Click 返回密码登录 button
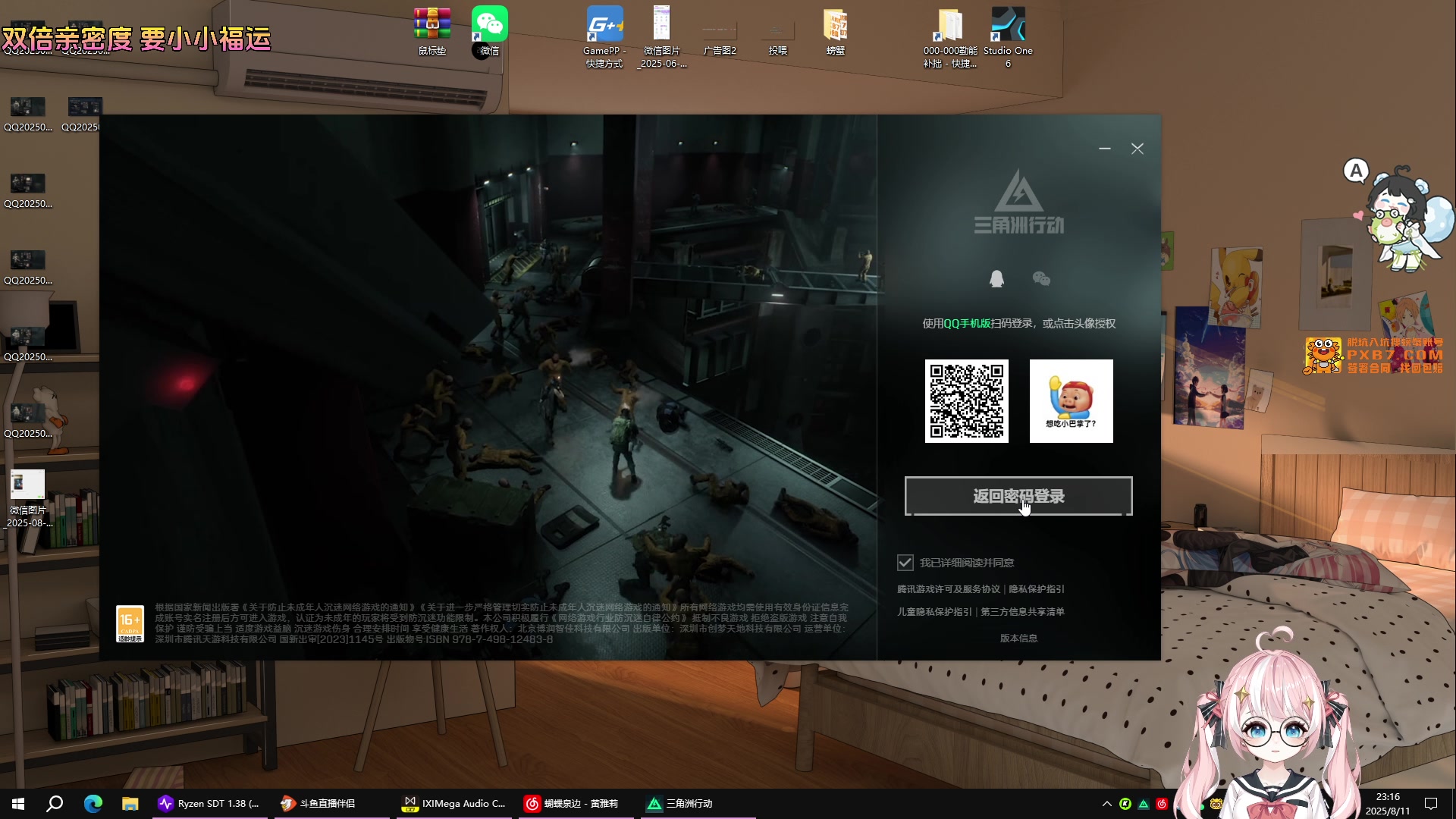Viewport: 1456px width, 819px height. tap(1018, 496)
